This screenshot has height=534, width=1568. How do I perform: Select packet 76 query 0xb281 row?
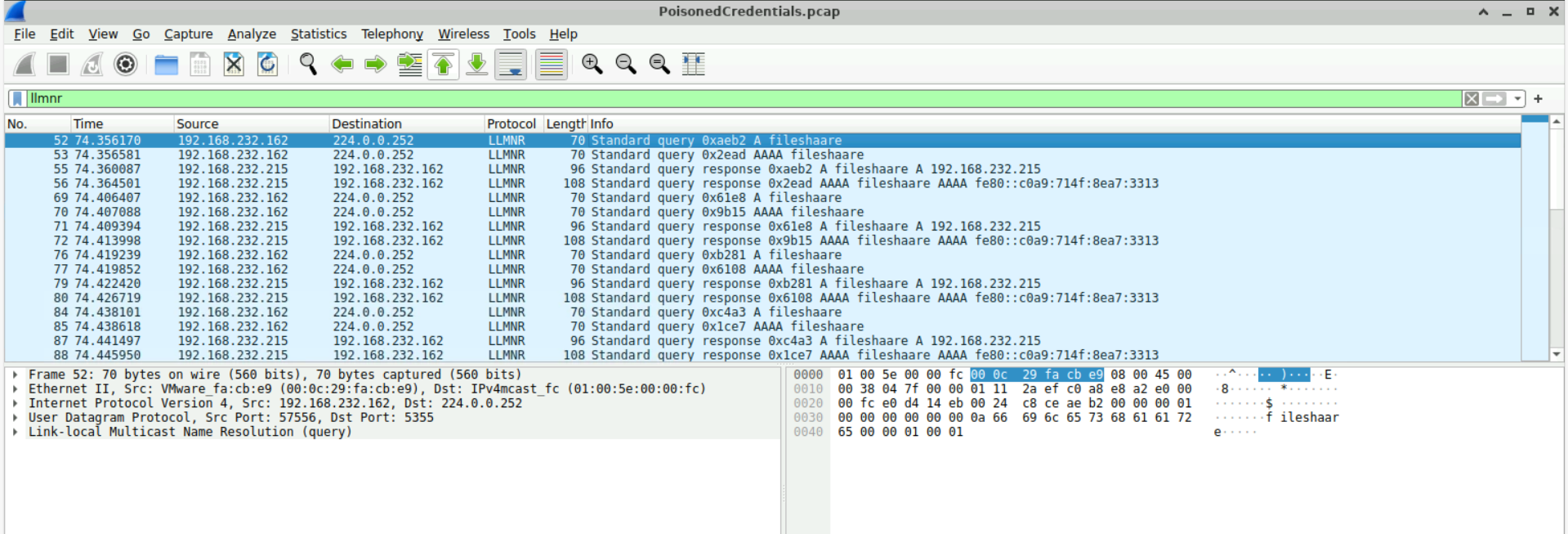click(762, 255)
